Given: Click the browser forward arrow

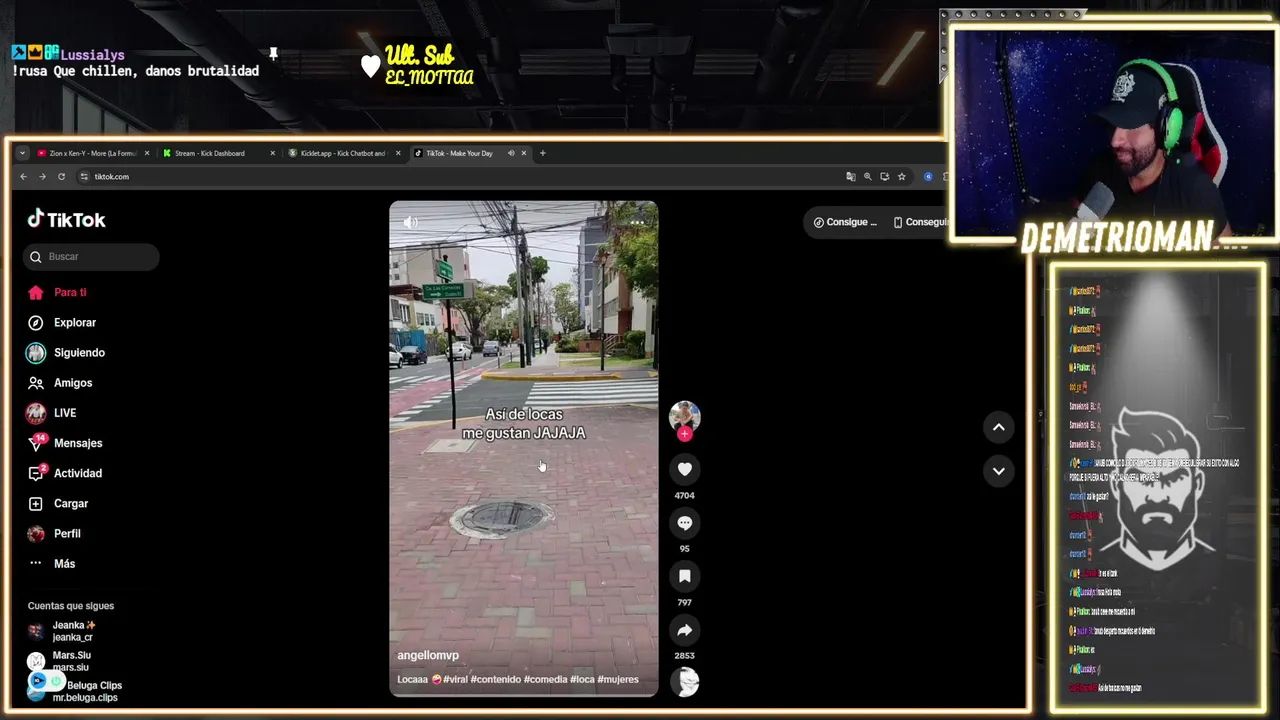Looking at the screenshot, I should pyautogui.click(x=42, y=177).
